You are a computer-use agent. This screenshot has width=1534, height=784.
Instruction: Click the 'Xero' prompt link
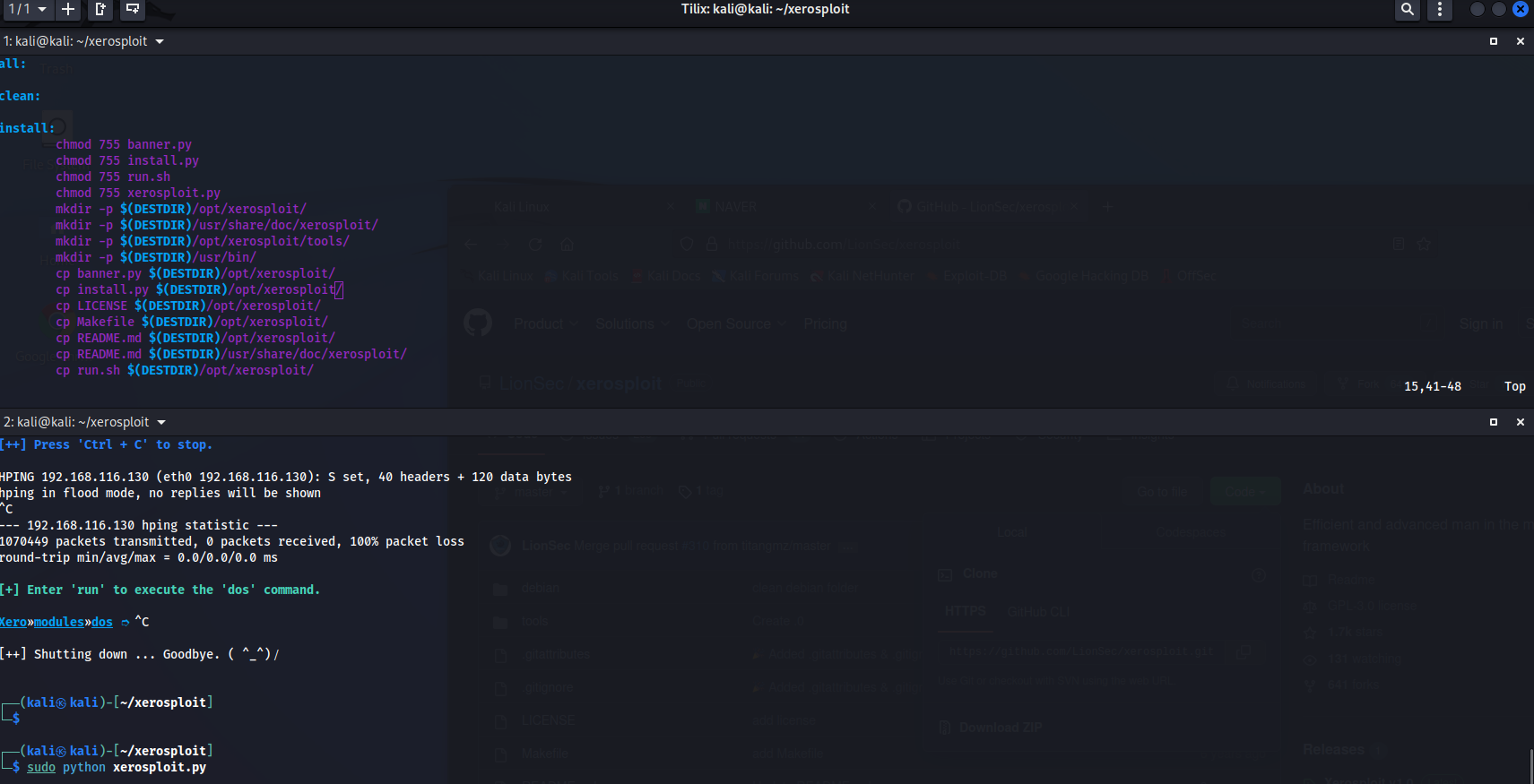pyautogui.click(x=13, y=622)
